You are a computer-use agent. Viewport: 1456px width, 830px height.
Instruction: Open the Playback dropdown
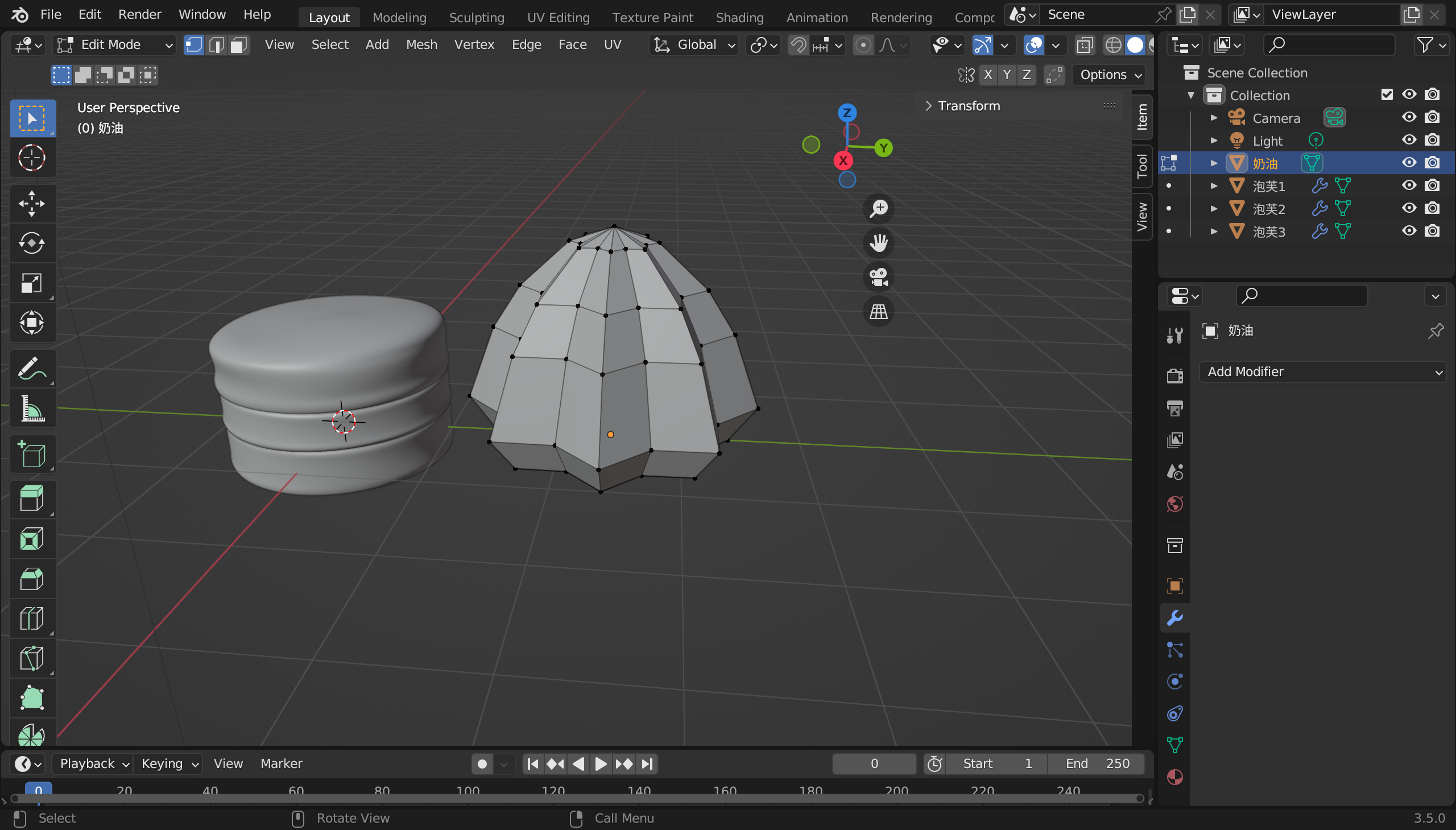[93, 763]
